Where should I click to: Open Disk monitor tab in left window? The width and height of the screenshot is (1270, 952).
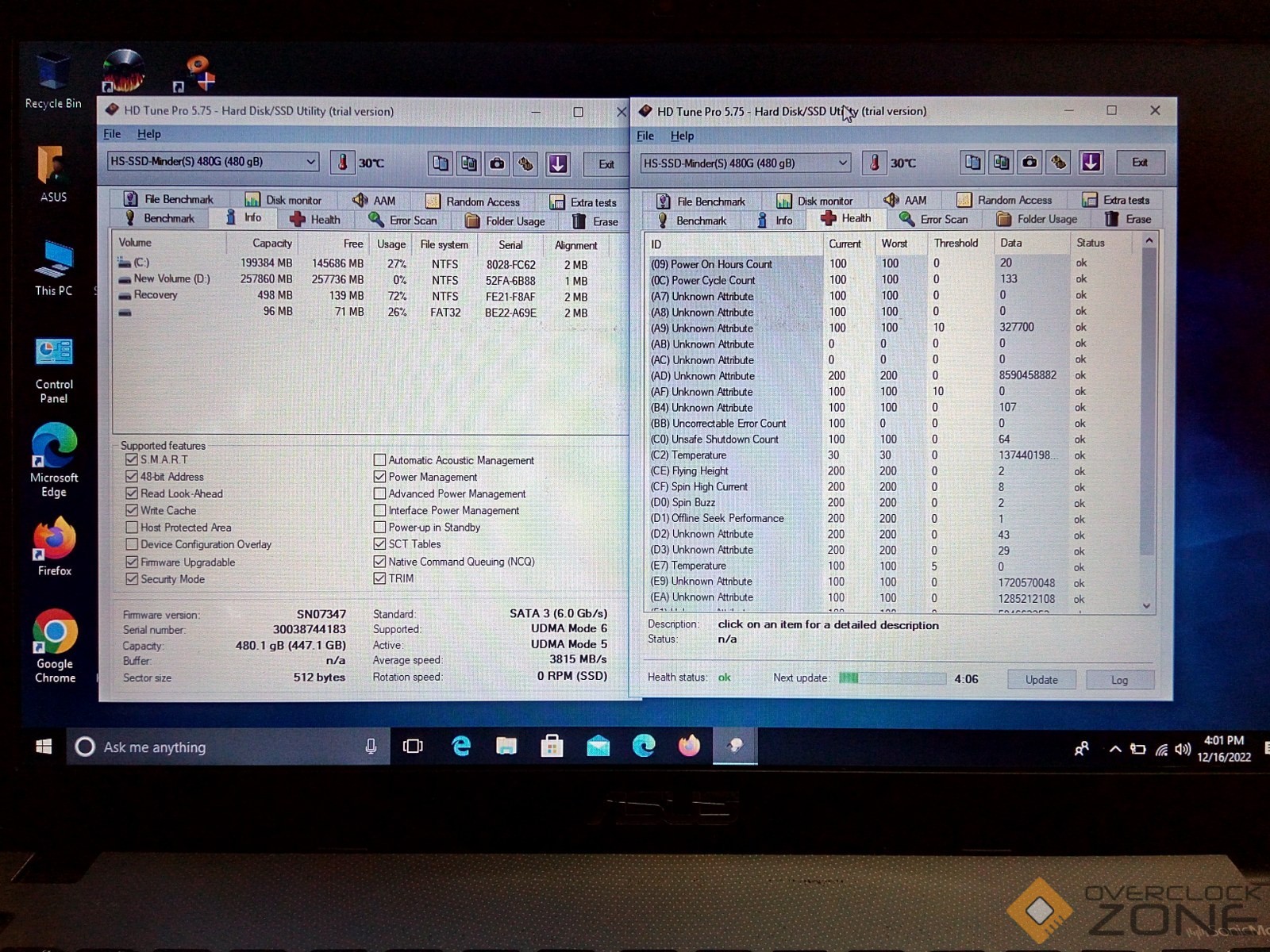[283, 200]
